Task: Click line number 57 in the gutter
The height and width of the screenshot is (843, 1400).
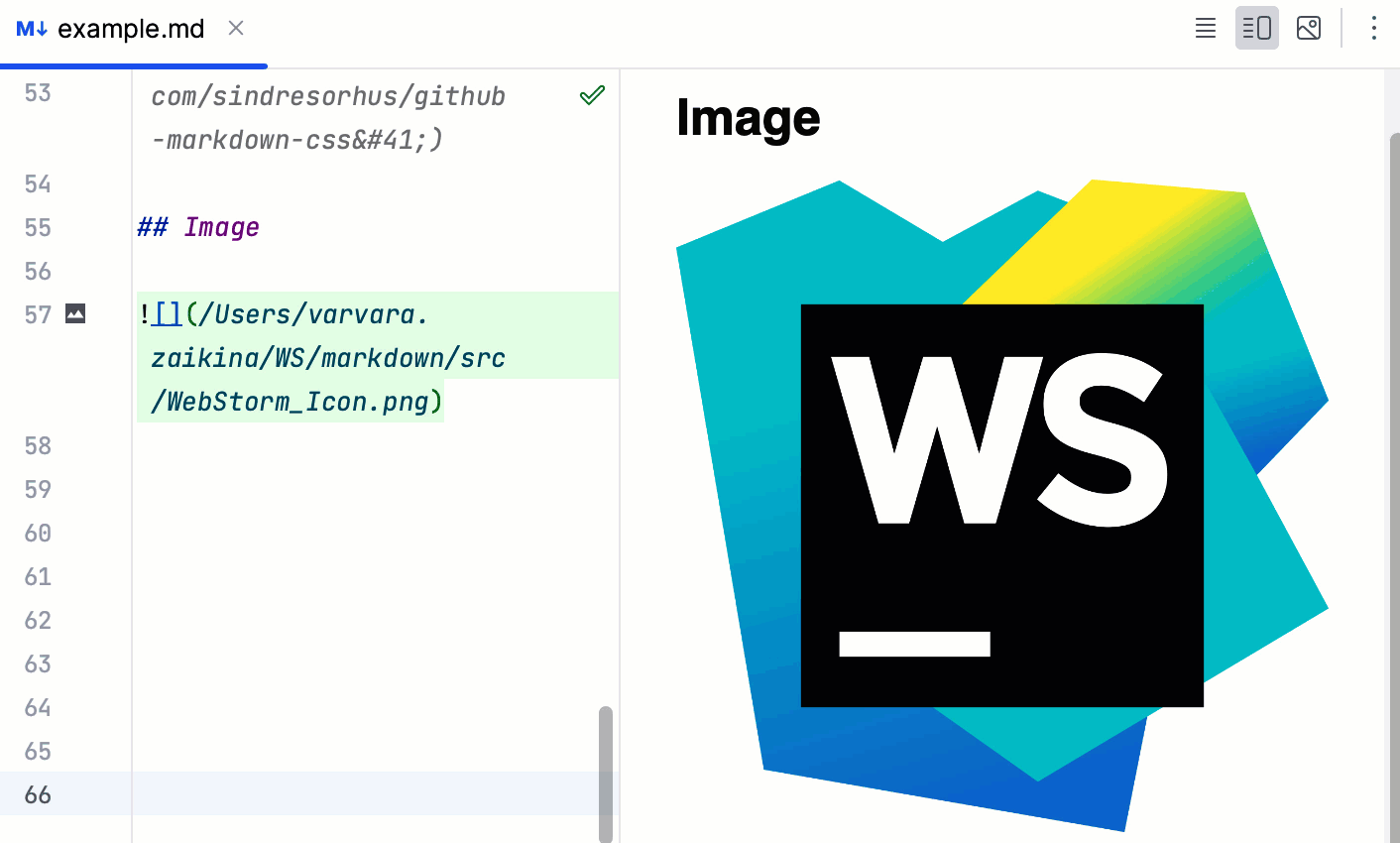Action: pos(37,314)
